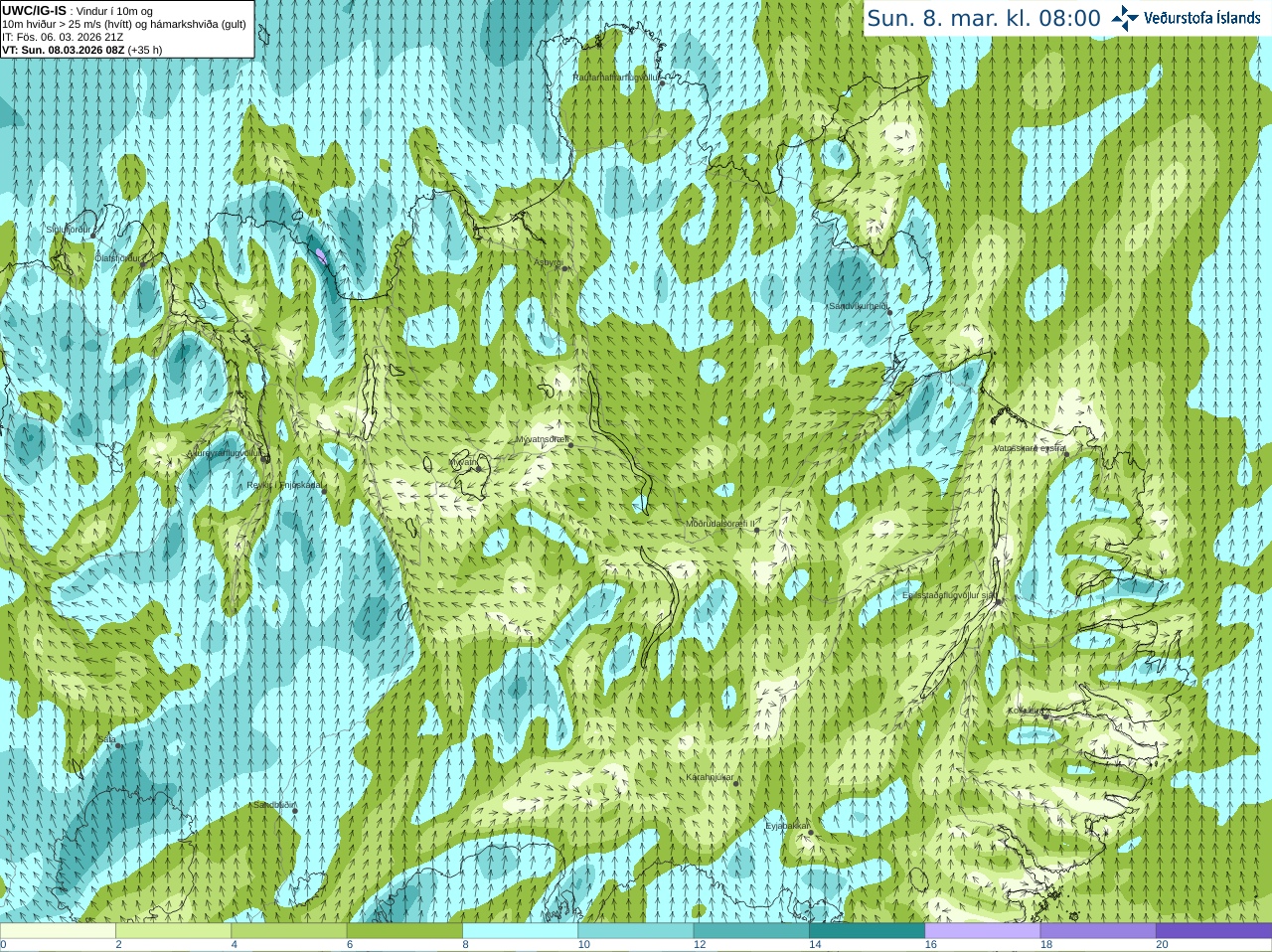Select the Eyjabakkar station marker

(x=810, y=832)
